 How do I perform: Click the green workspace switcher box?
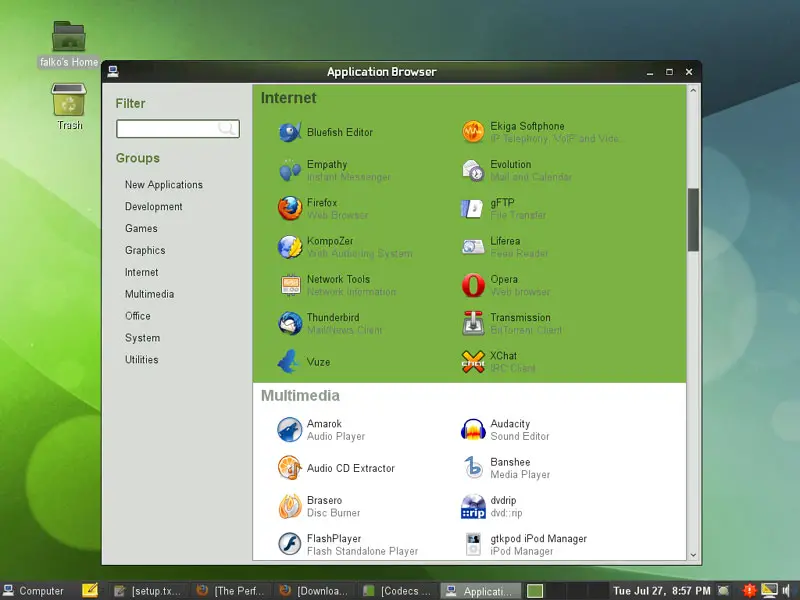(535, 591)
